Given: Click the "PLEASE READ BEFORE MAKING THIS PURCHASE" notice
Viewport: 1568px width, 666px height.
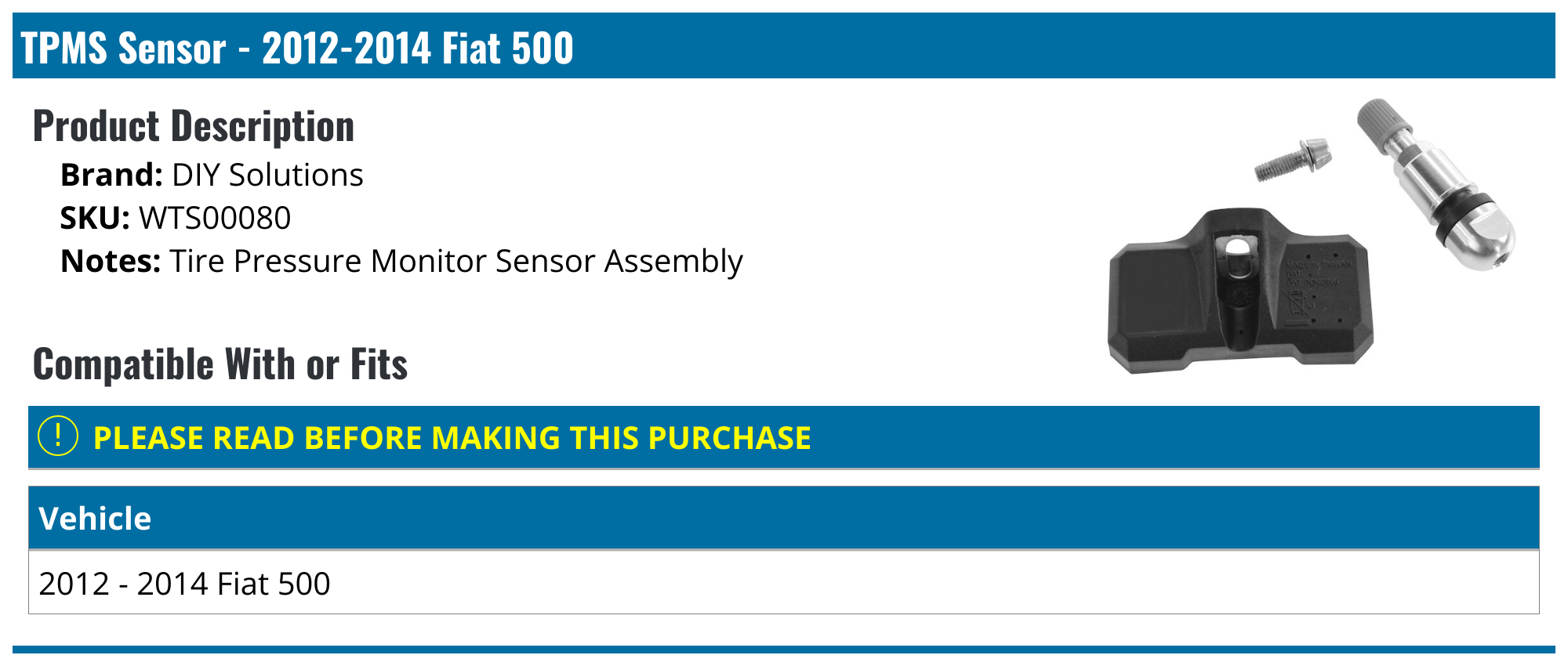Looking at the screenshot, I should click(x=452, y=438).
